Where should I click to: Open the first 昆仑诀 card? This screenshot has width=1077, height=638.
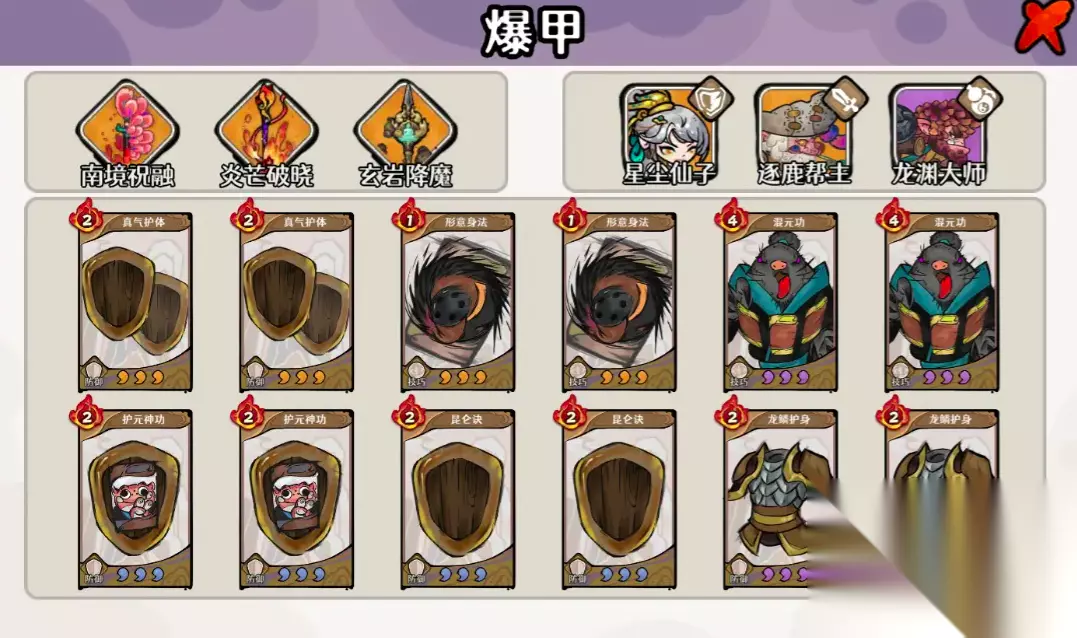click(457, 499)
